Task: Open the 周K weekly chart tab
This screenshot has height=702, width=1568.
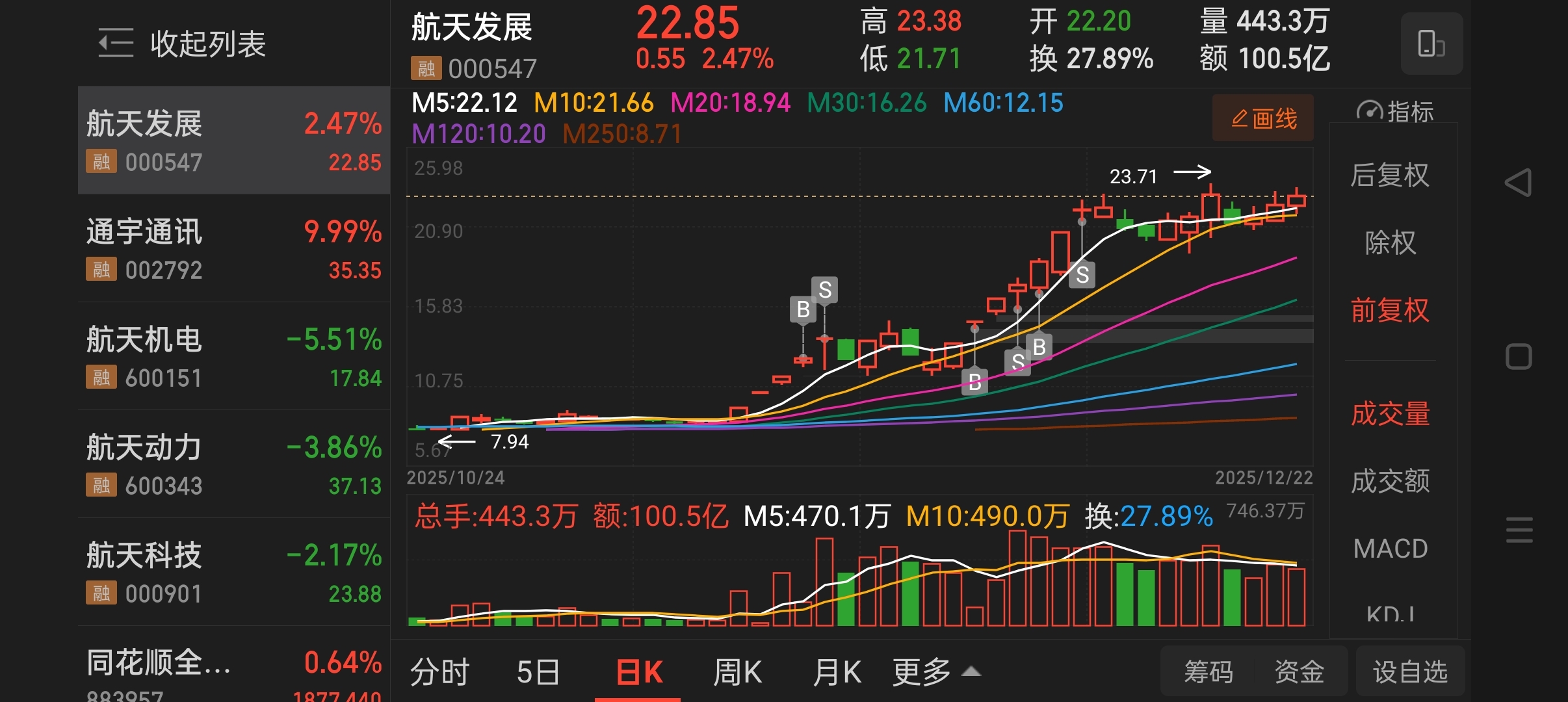Action: (x=737, y=672)
